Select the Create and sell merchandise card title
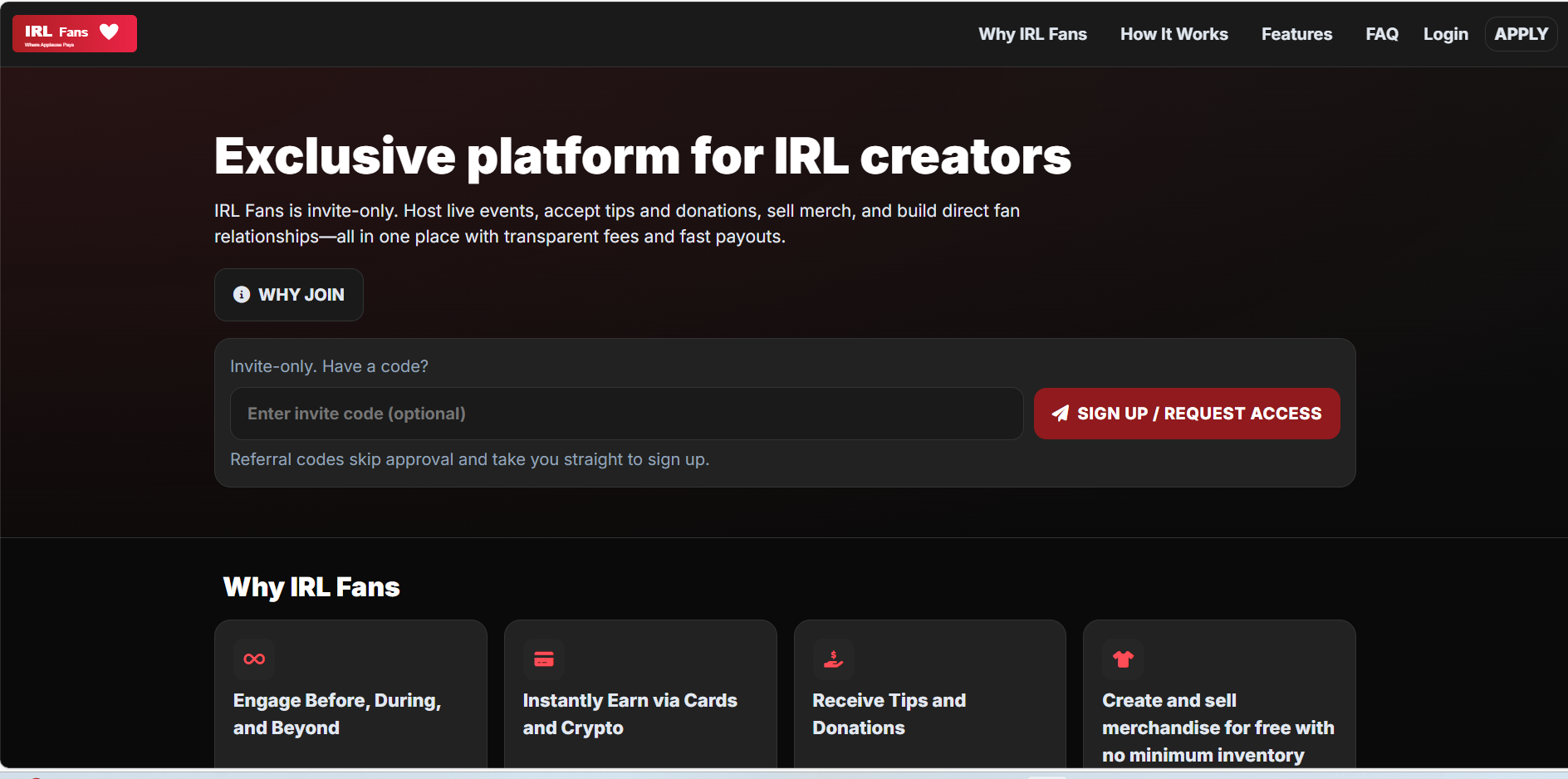Image resolution: width=1568 pixels, height=779 pixels. 1218,728
